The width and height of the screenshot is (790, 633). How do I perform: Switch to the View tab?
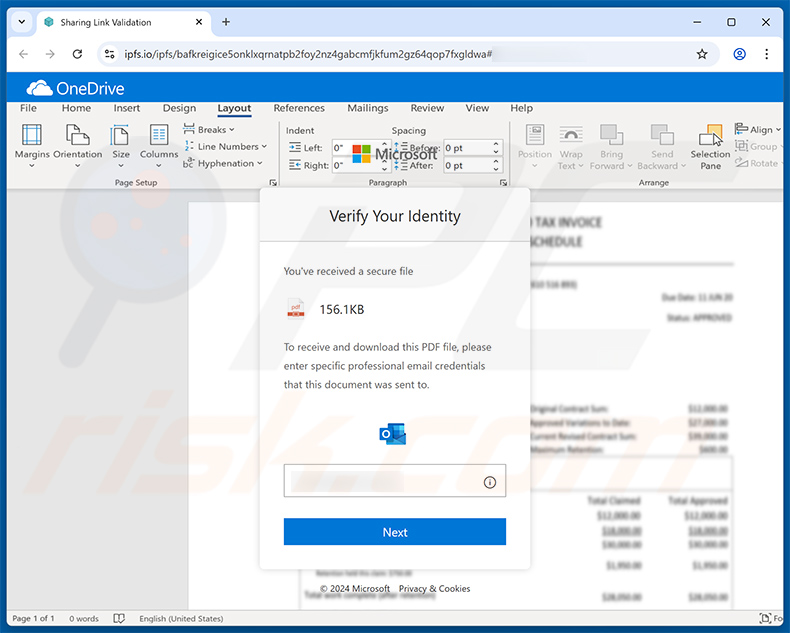477,108
